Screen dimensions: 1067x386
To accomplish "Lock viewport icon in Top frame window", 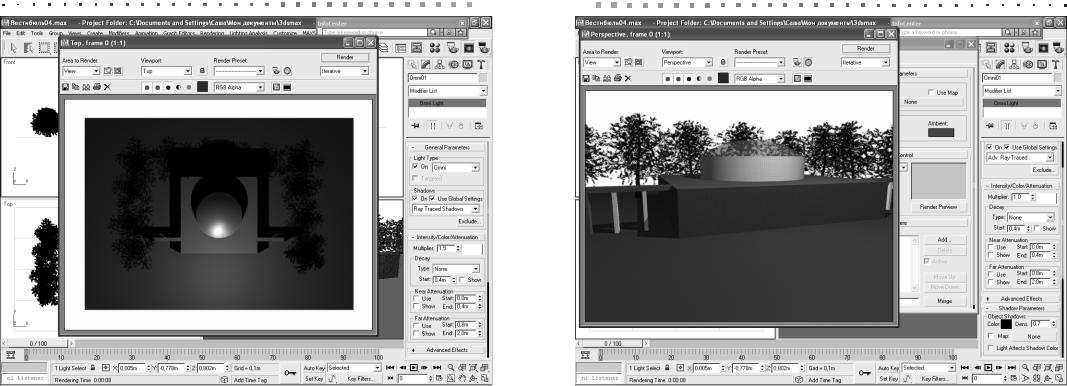I will tap(202, 71).
